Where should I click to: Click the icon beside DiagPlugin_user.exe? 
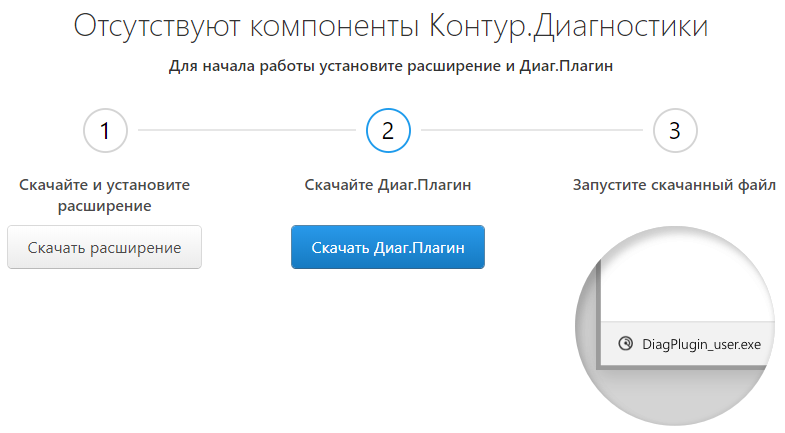(626, 343)
